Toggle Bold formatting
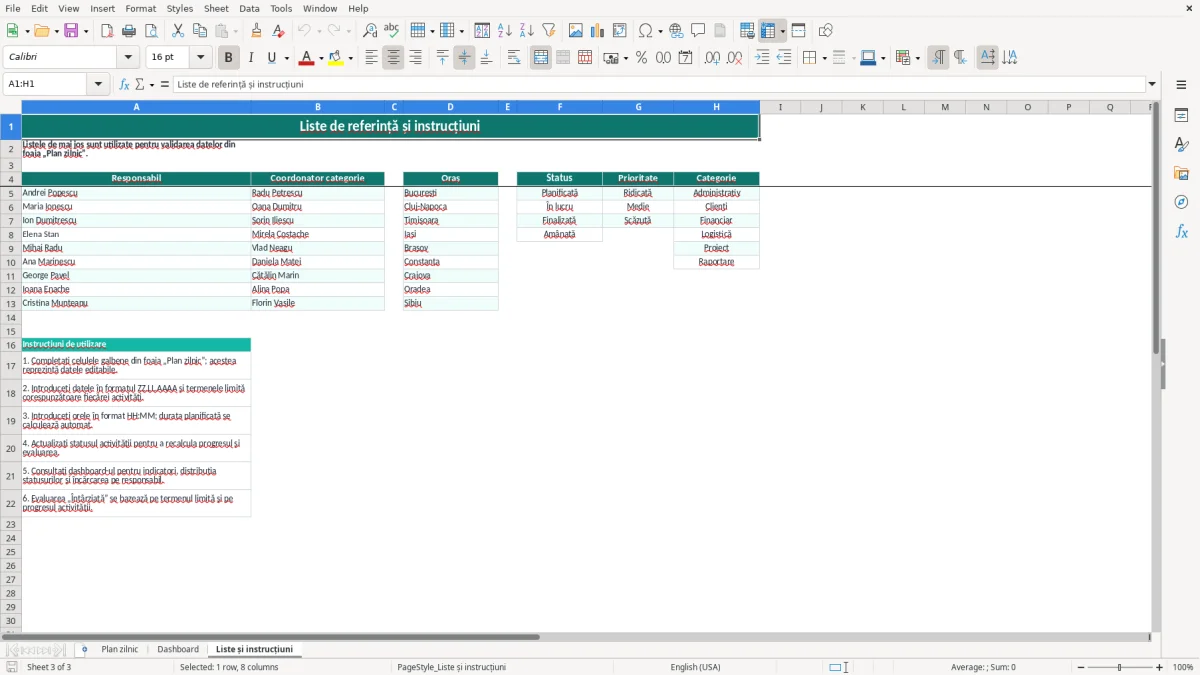 [x=228, y=58]
